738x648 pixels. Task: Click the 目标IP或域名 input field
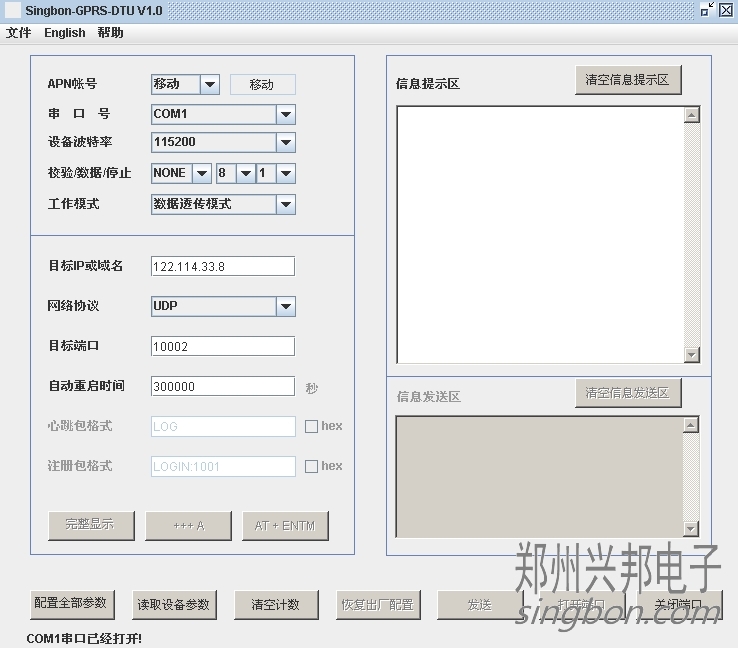222,266
